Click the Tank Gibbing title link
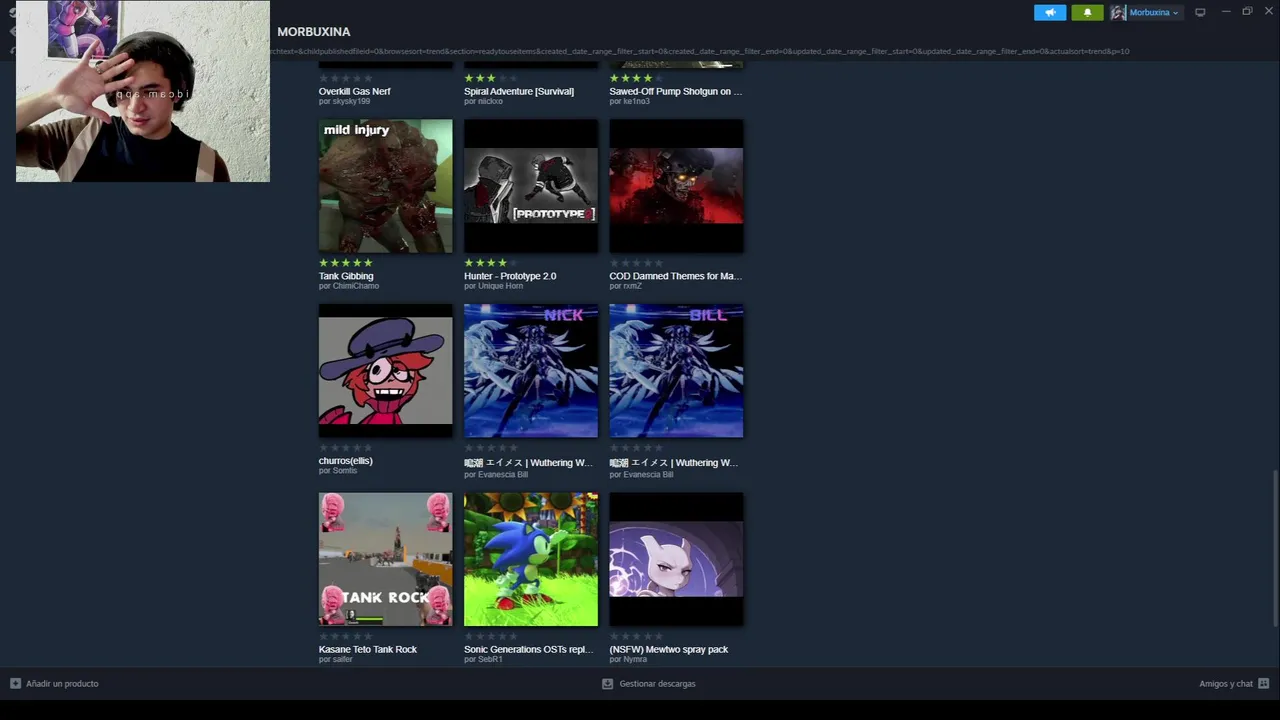 click(346, 276)
